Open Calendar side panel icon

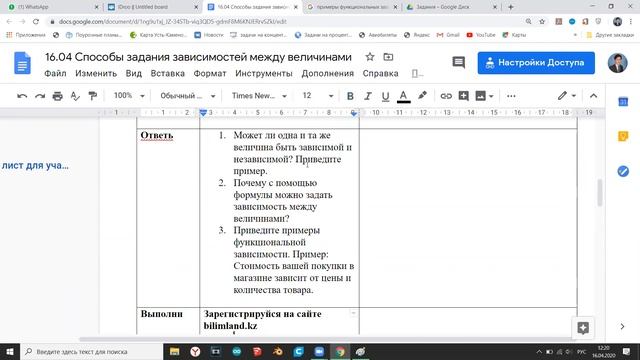point(623,102)
